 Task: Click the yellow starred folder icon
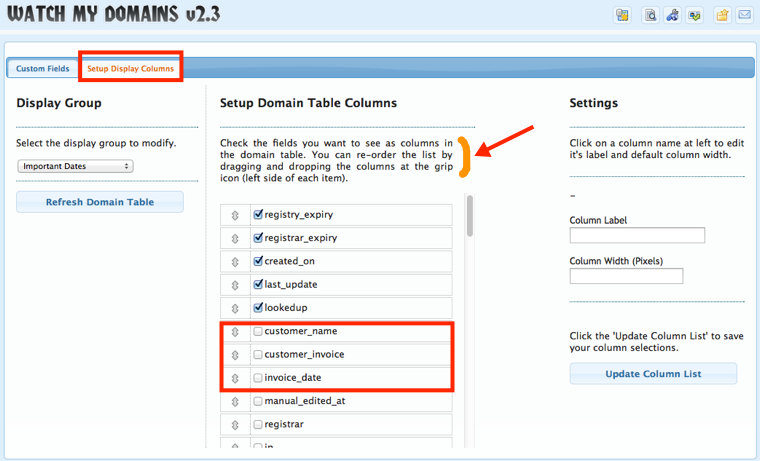click(722, 15)
